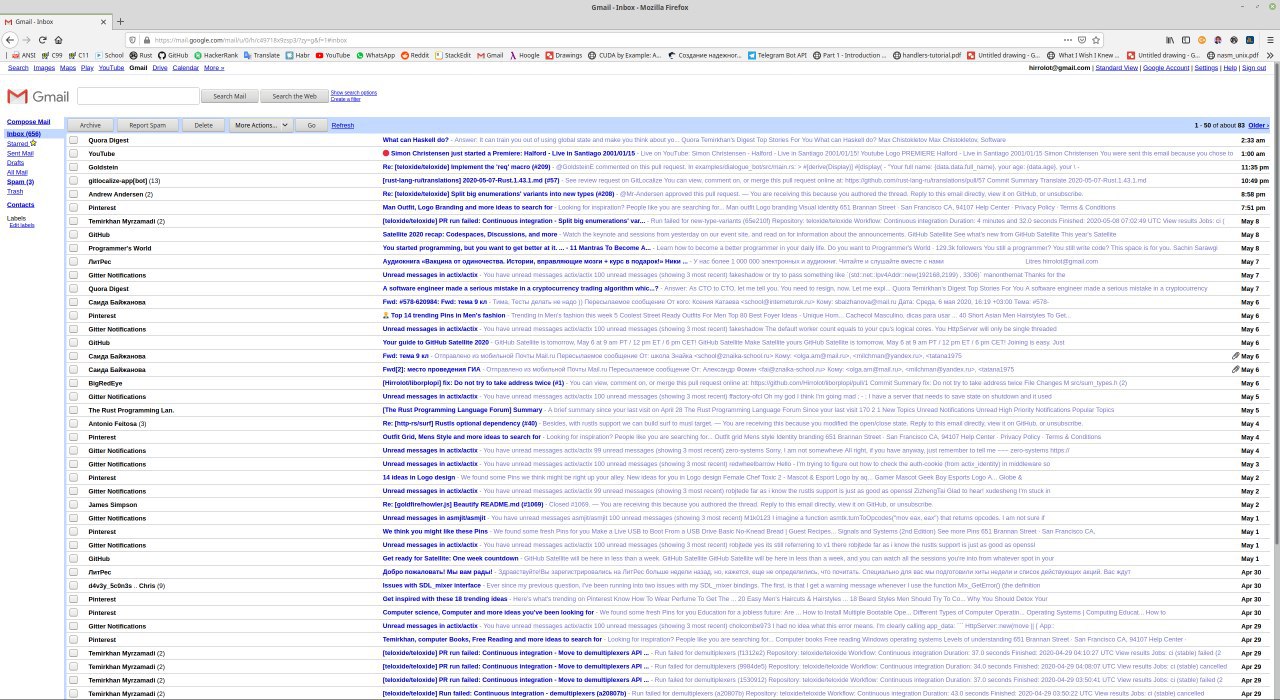Open the Starred folder
This screenshot has width=1280, height=700.
point(18,143)
